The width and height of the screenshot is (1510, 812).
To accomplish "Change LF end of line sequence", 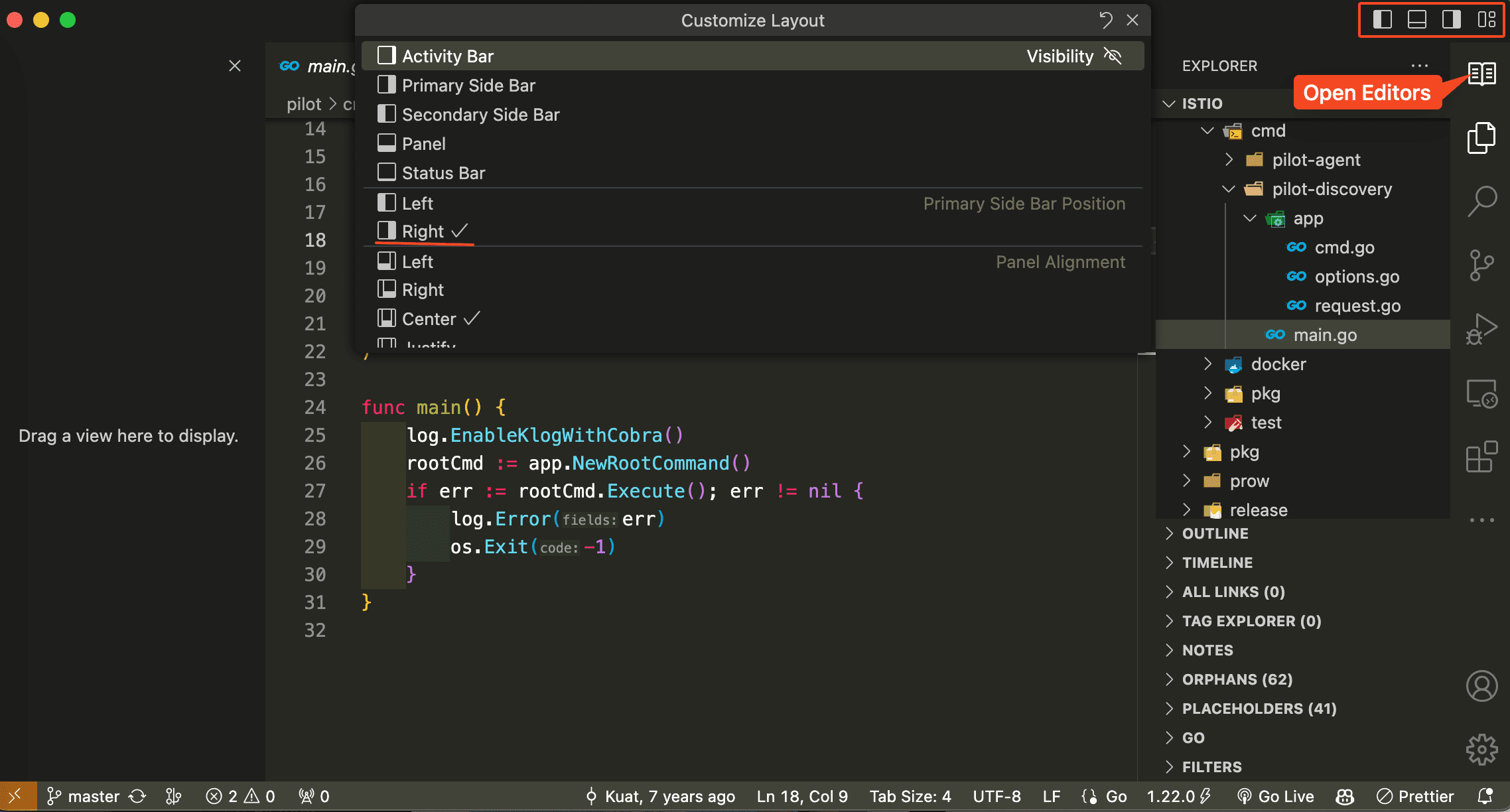I will tap(1052, 796).
